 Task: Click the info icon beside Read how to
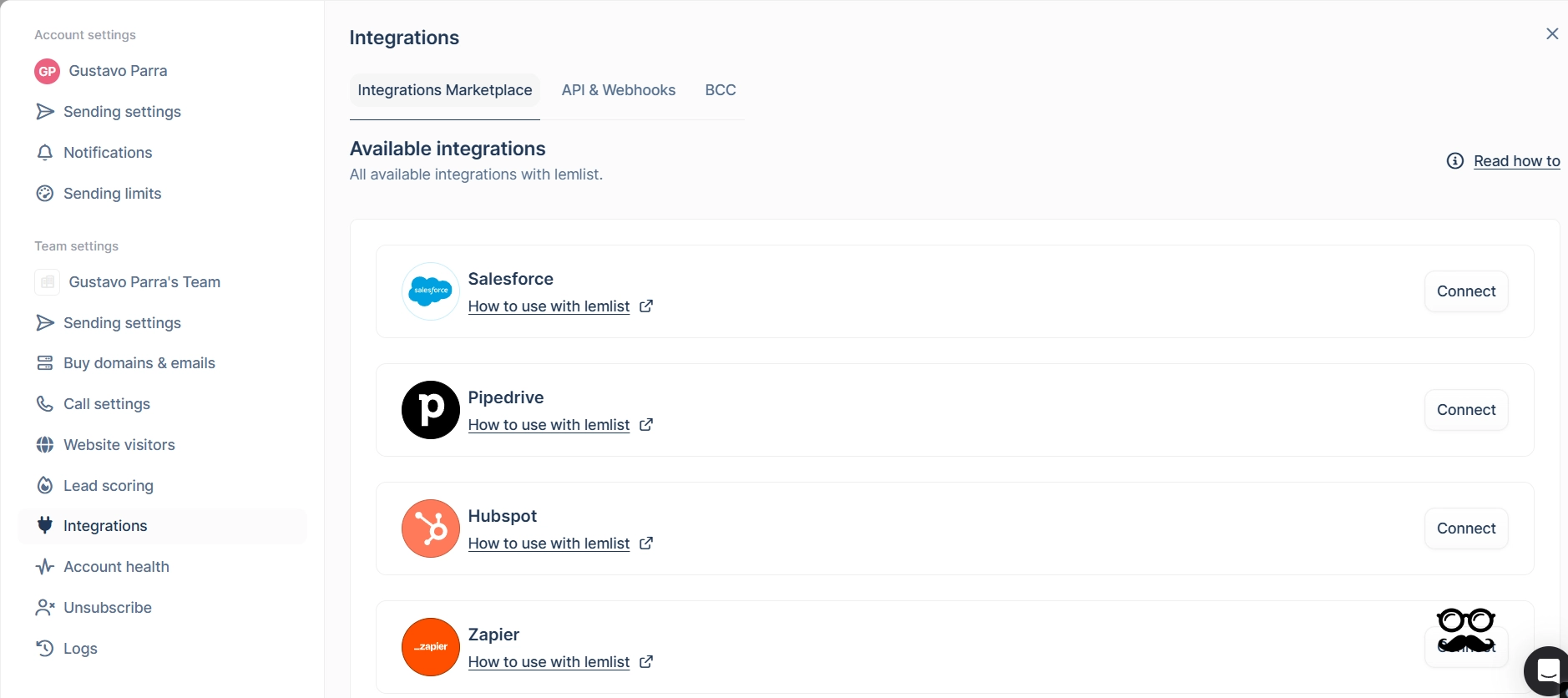click(x=1455, y=160)
